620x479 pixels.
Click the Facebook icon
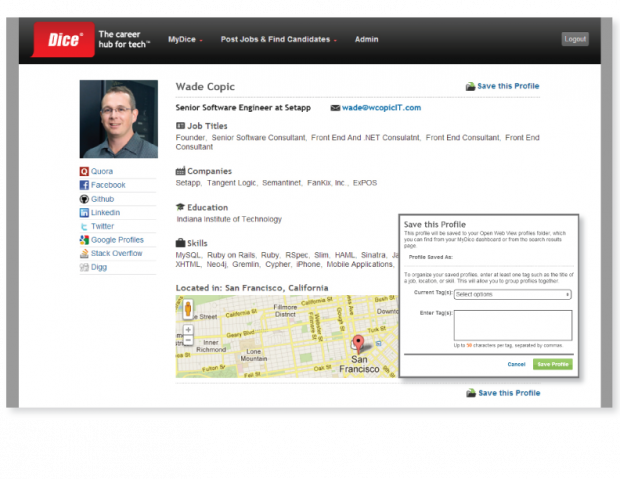[x=84, y=185]
